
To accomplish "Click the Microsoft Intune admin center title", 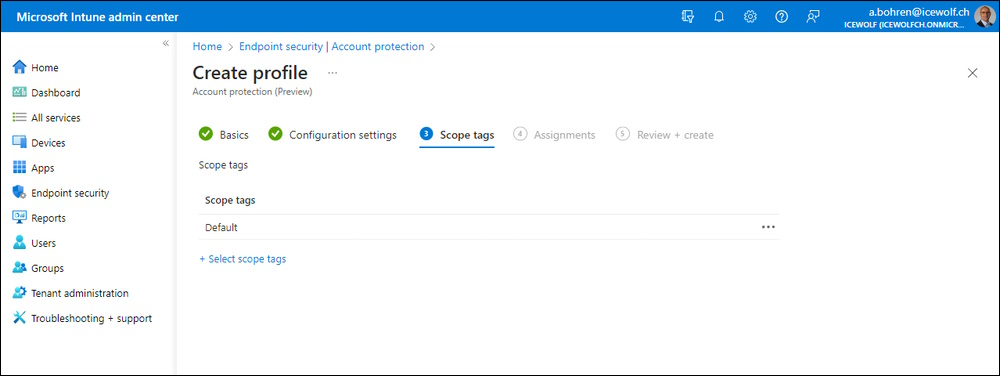I will coord(98,17).
